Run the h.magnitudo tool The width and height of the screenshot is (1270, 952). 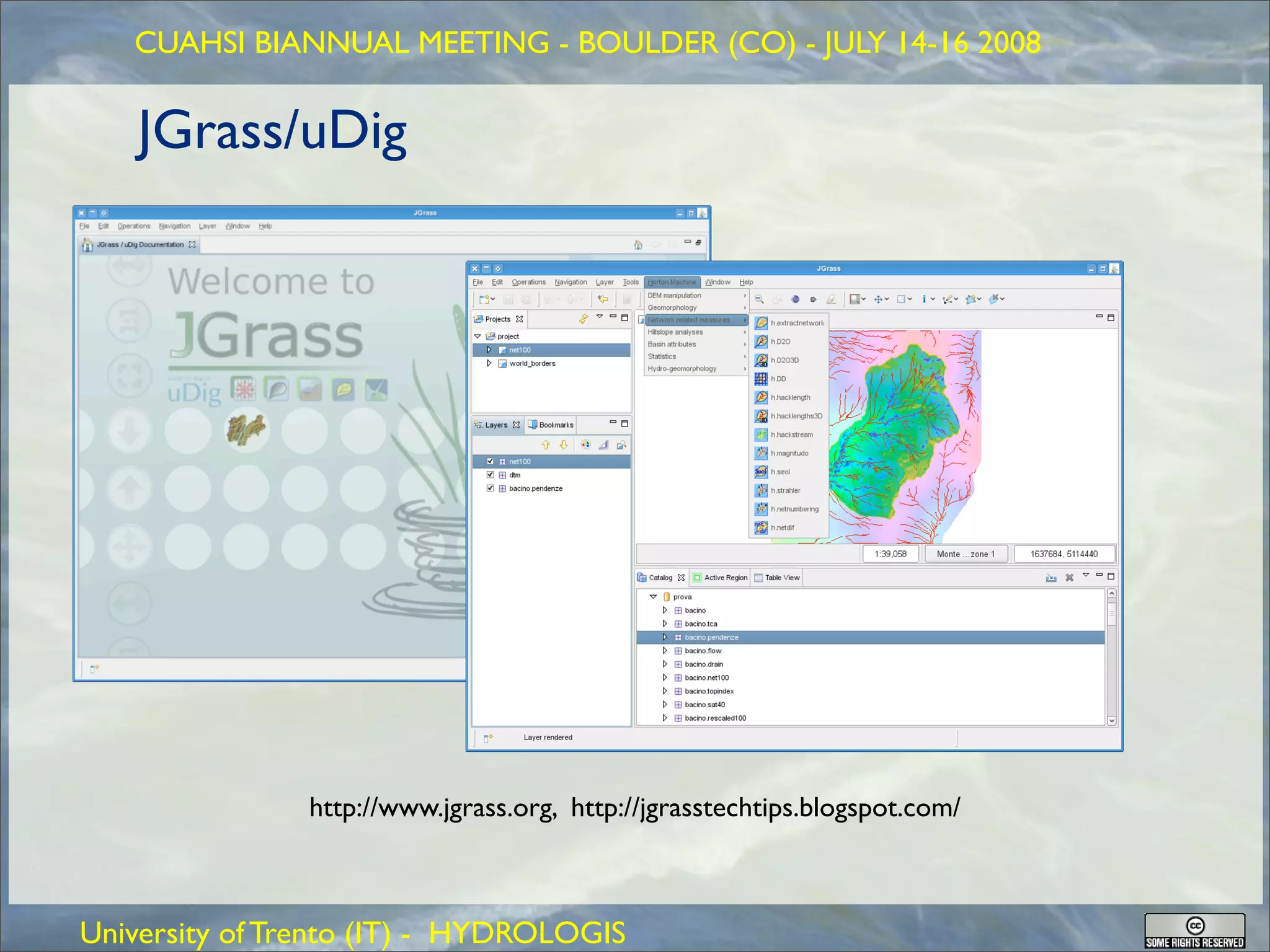(x=789, y=453)
